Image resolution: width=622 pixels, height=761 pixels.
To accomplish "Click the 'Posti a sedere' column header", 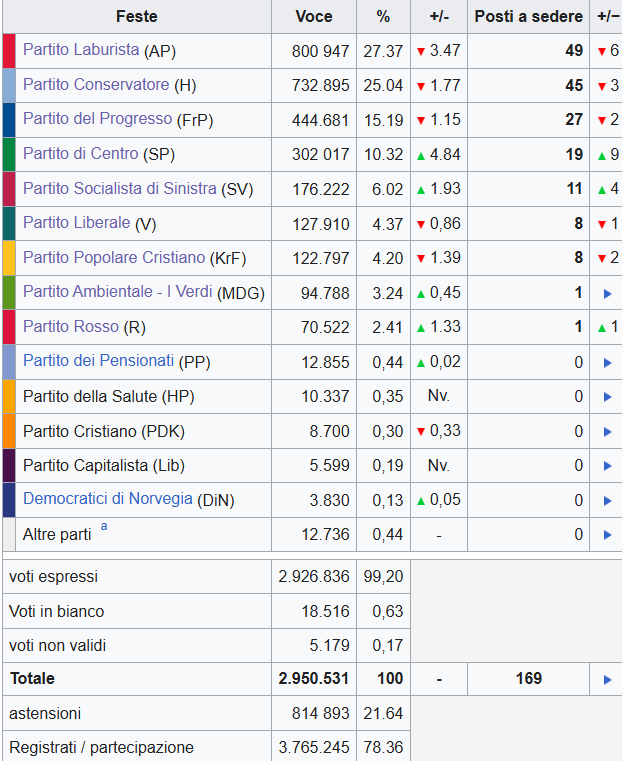I will [528, 17].
